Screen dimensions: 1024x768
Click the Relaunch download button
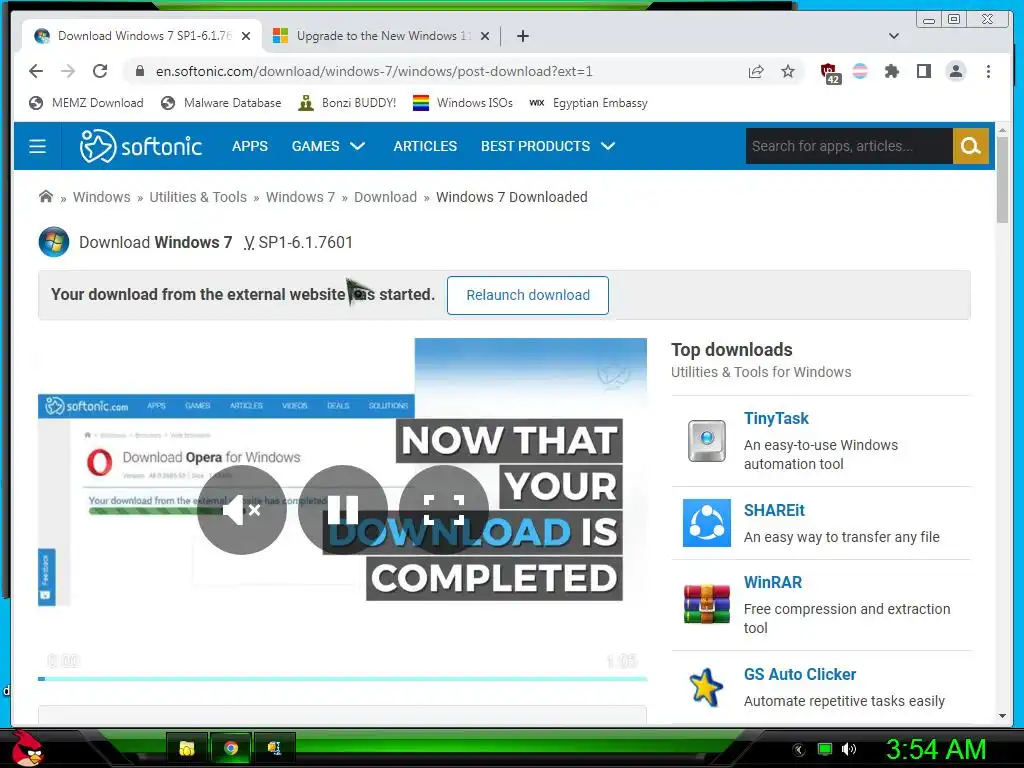(528, 295)
